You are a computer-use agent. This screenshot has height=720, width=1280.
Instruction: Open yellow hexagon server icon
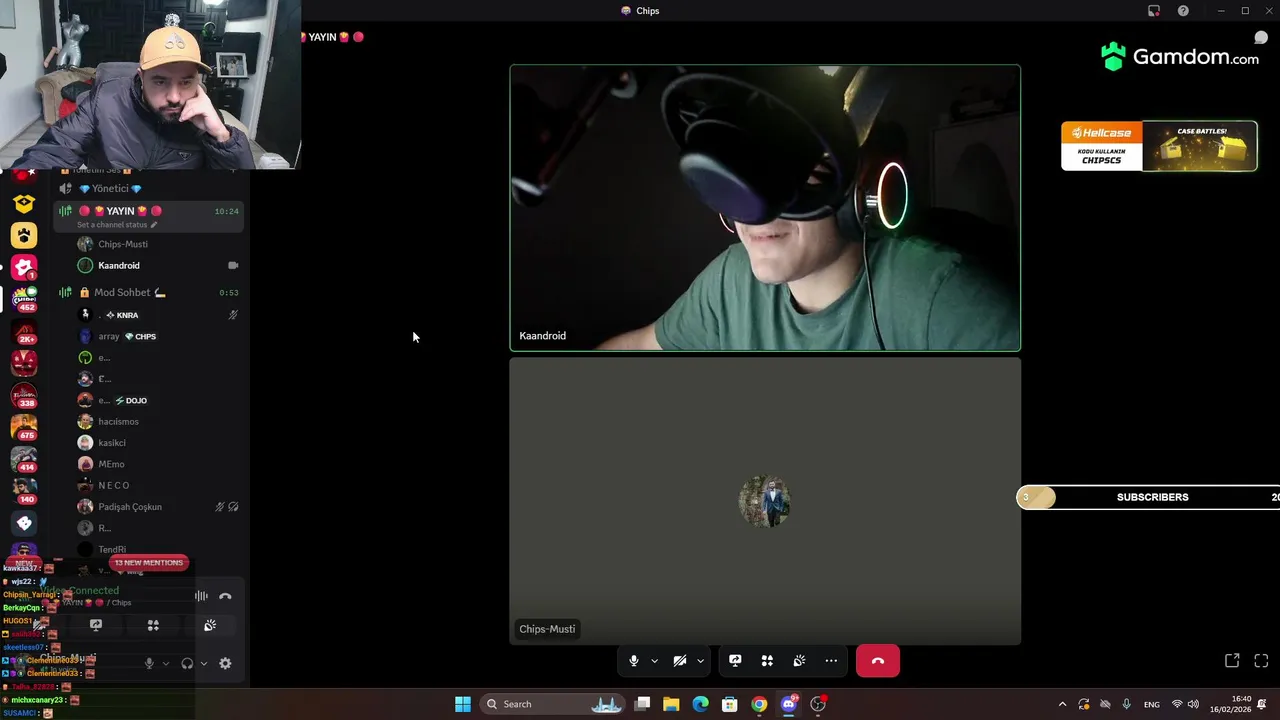(24, 203)
